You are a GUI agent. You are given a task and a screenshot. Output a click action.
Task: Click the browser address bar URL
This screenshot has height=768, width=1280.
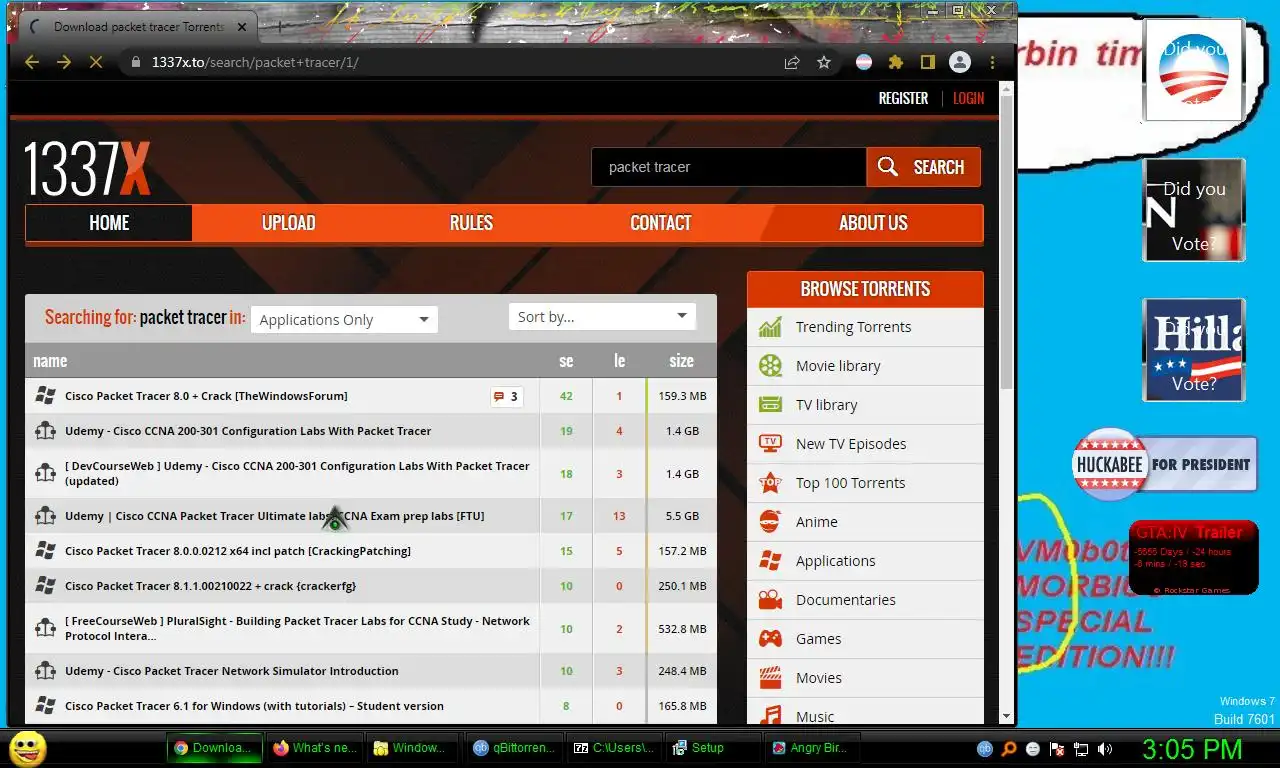[x=255, y=62]
